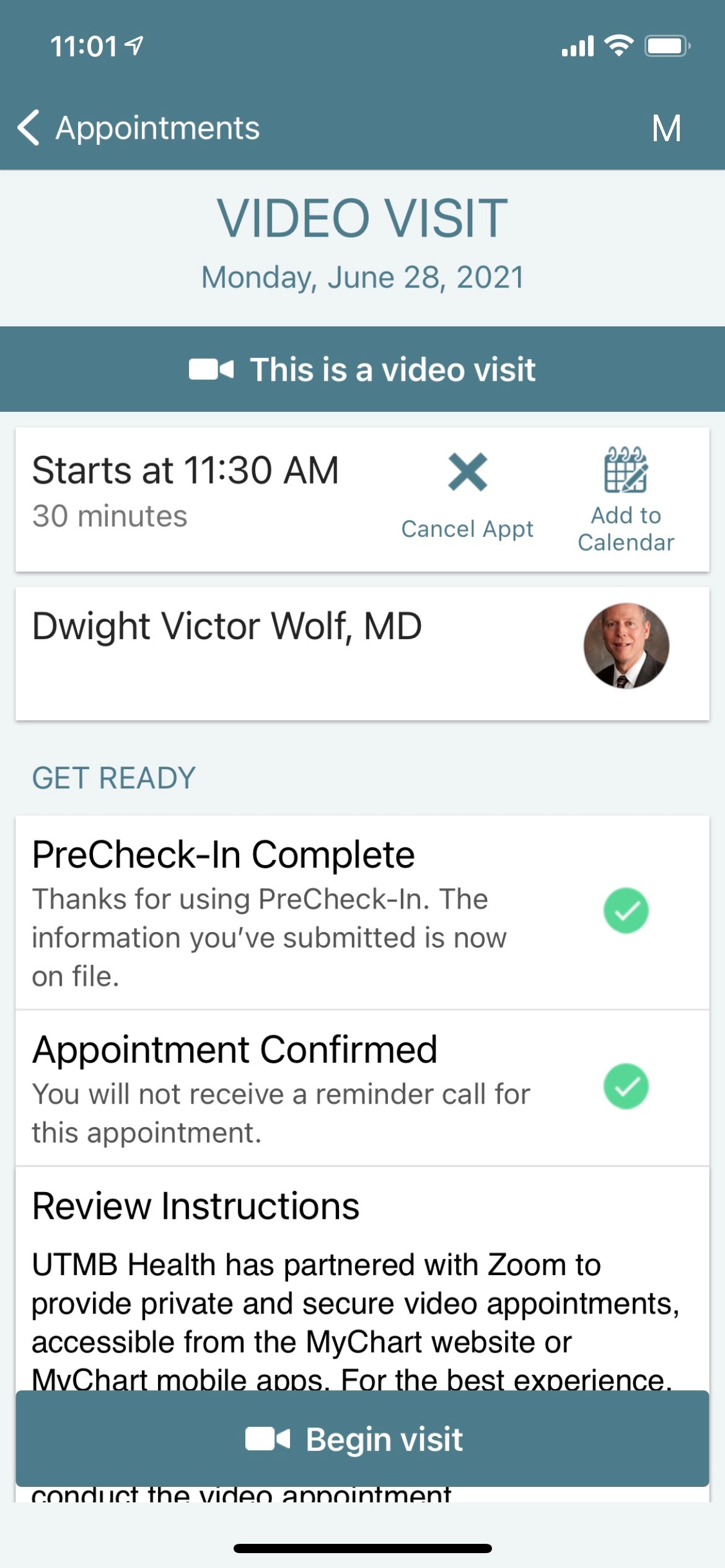Tap the back chevron beside Appointments

pos(29,128)
